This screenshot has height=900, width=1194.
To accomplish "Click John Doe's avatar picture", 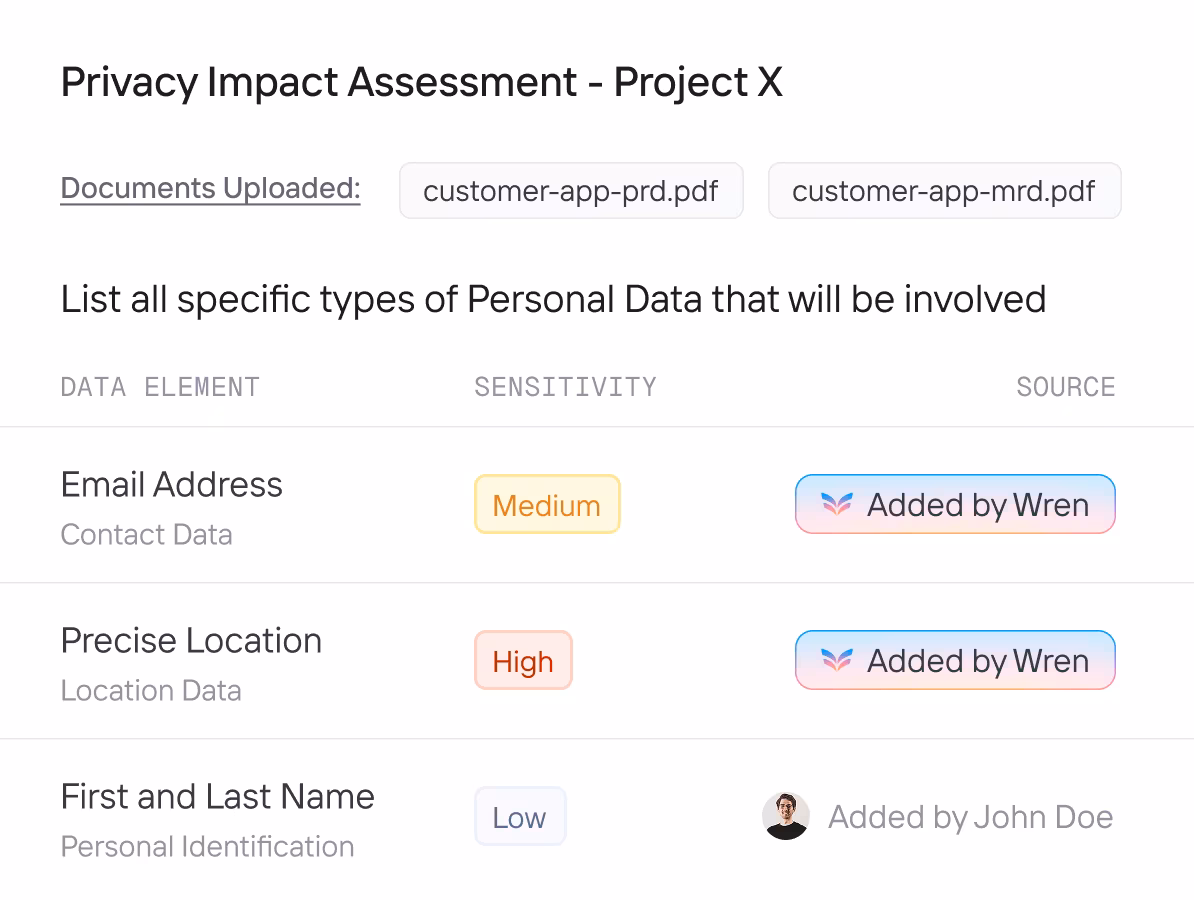I will pos(785,816).
